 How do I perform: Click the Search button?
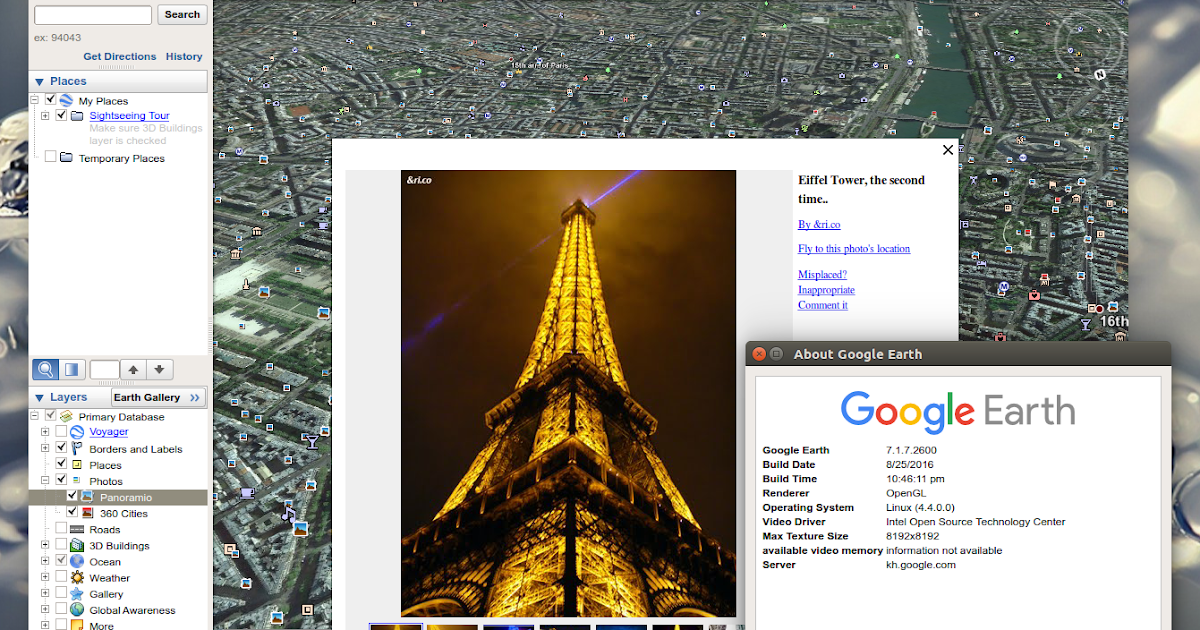click(x=182, y=14)
